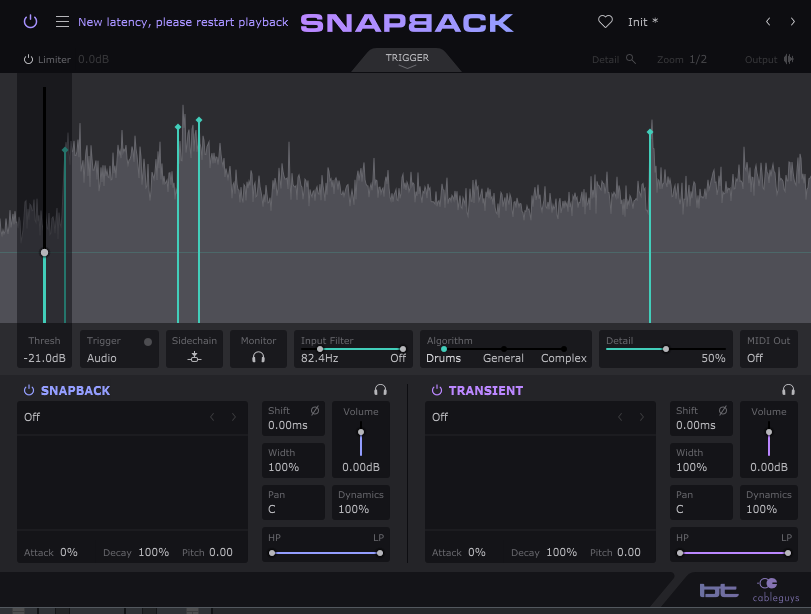
Task: Select the Drums algorithm
Action: pos(443,358)
